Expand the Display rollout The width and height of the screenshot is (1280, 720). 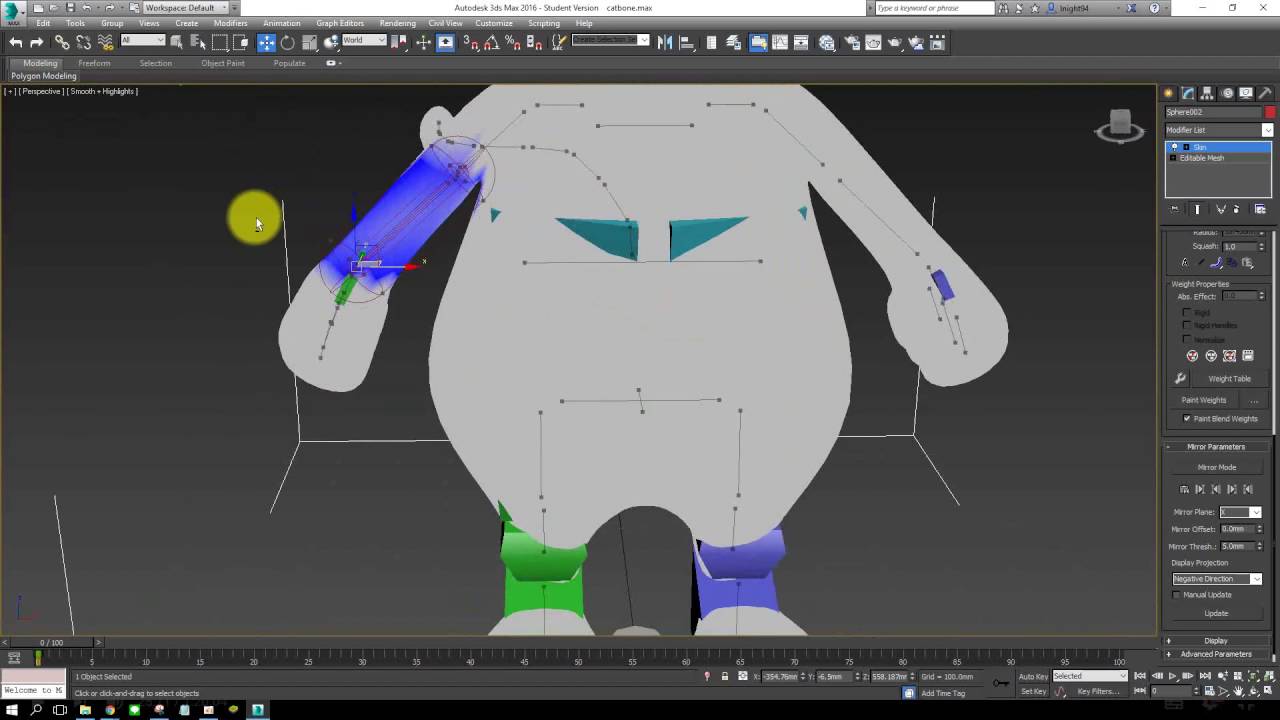click(x=1216, y=641)
